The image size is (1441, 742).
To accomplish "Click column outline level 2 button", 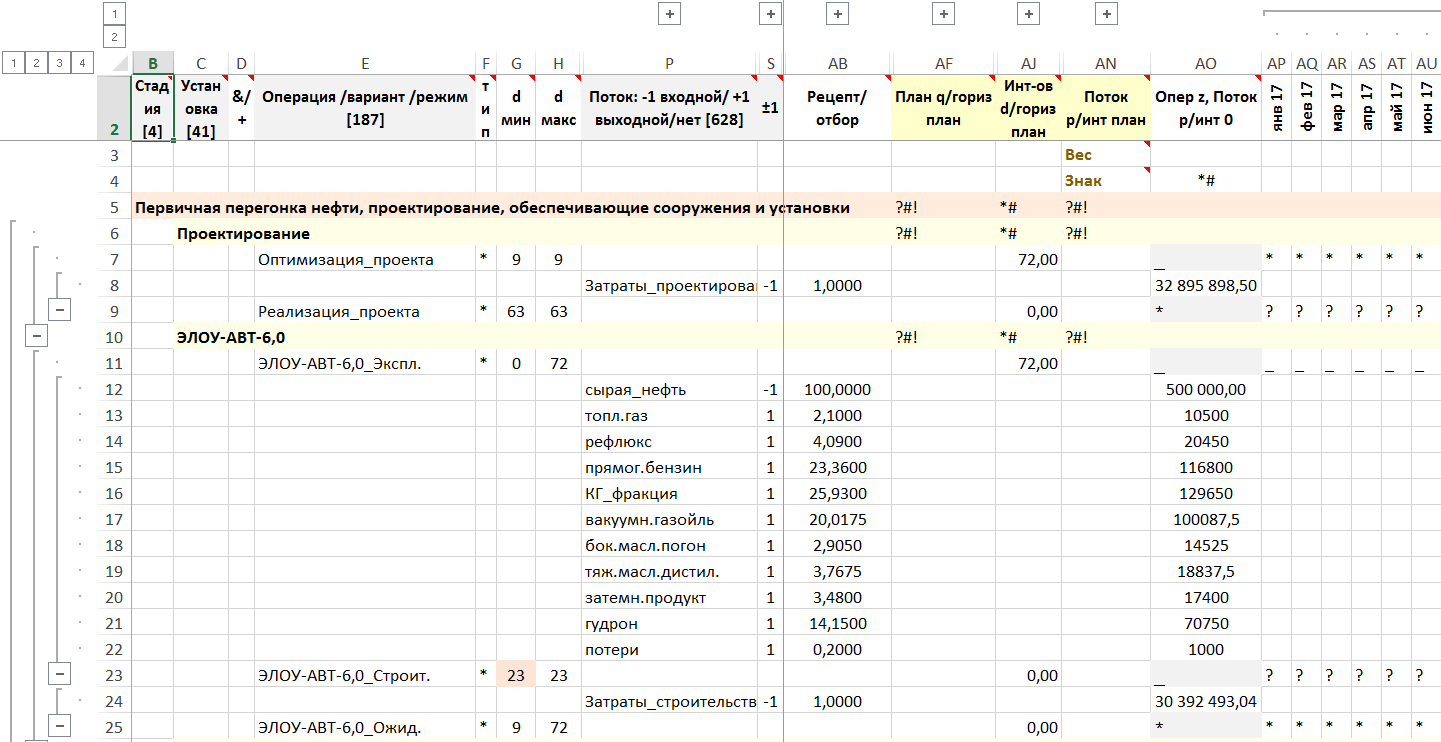I will pos(114,38).
